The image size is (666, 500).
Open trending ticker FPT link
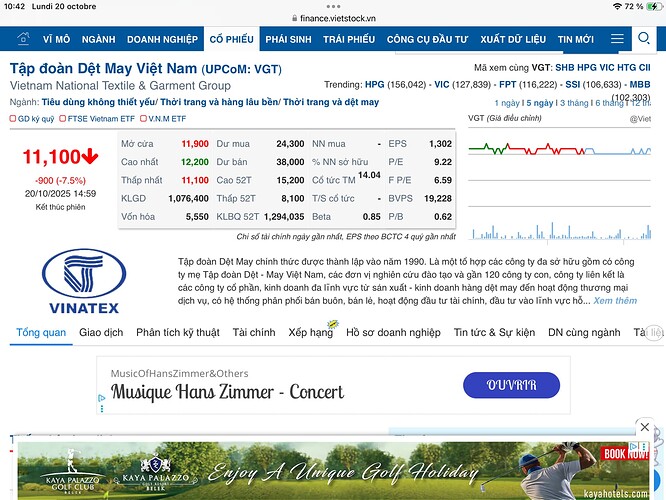[507, 84]
